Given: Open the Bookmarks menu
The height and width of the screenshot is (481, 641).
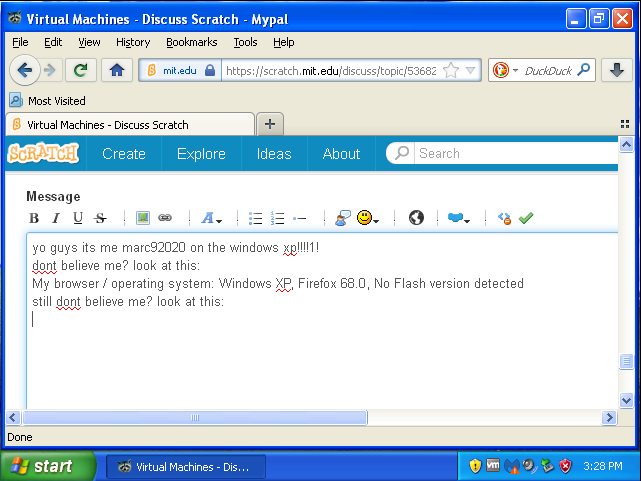Looking at the screenshot, I should pos(190,42).
